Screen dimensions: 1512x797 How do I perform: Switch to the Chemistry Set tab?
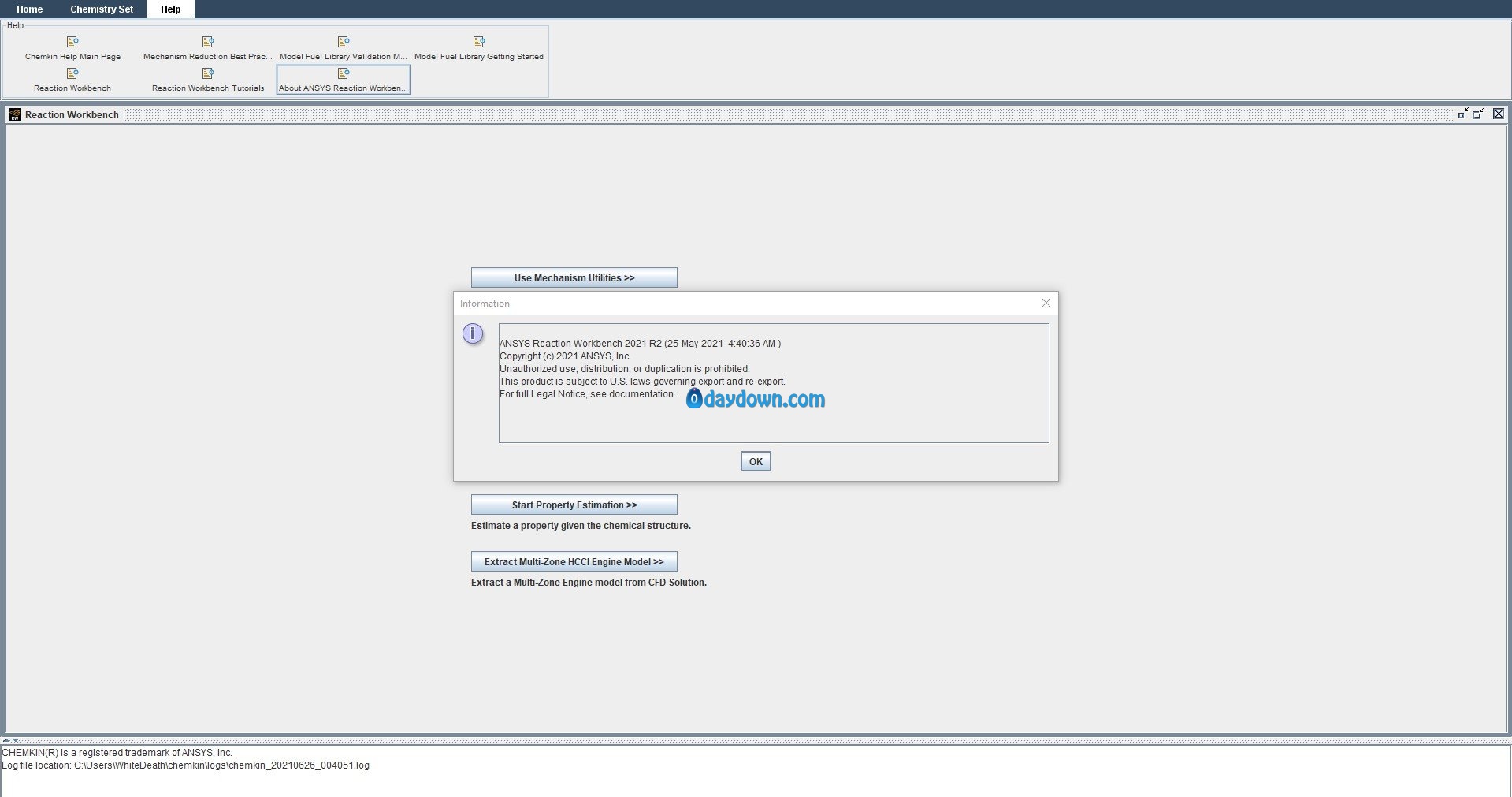pyautogui.click(x=102, y=9)
